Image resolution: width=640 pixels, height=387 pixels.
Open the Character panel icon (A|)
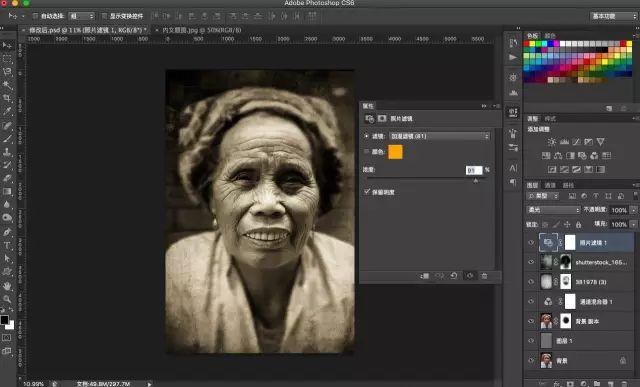(513, 168)
